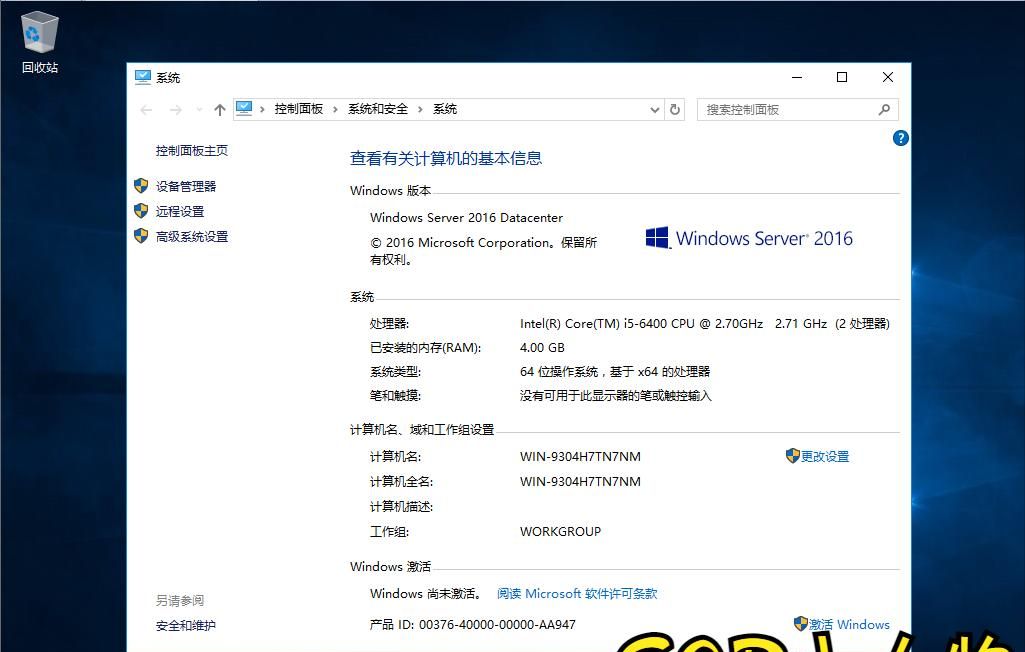Click the blue help question mark icon
The width and height of the screenshot is (1025, 652).
pos(900,138)
